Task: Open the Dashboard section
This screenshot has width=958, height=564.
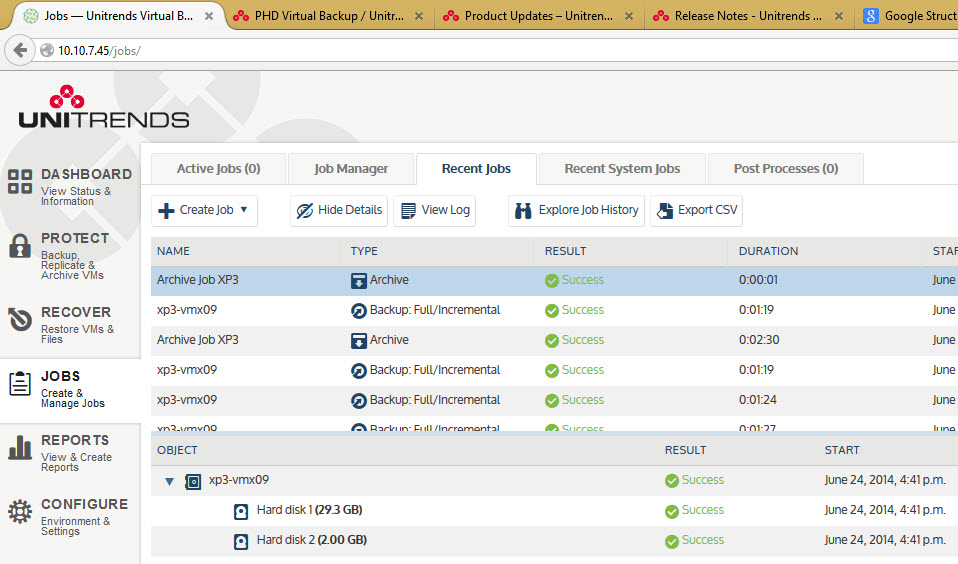Action: coord(70,186)
